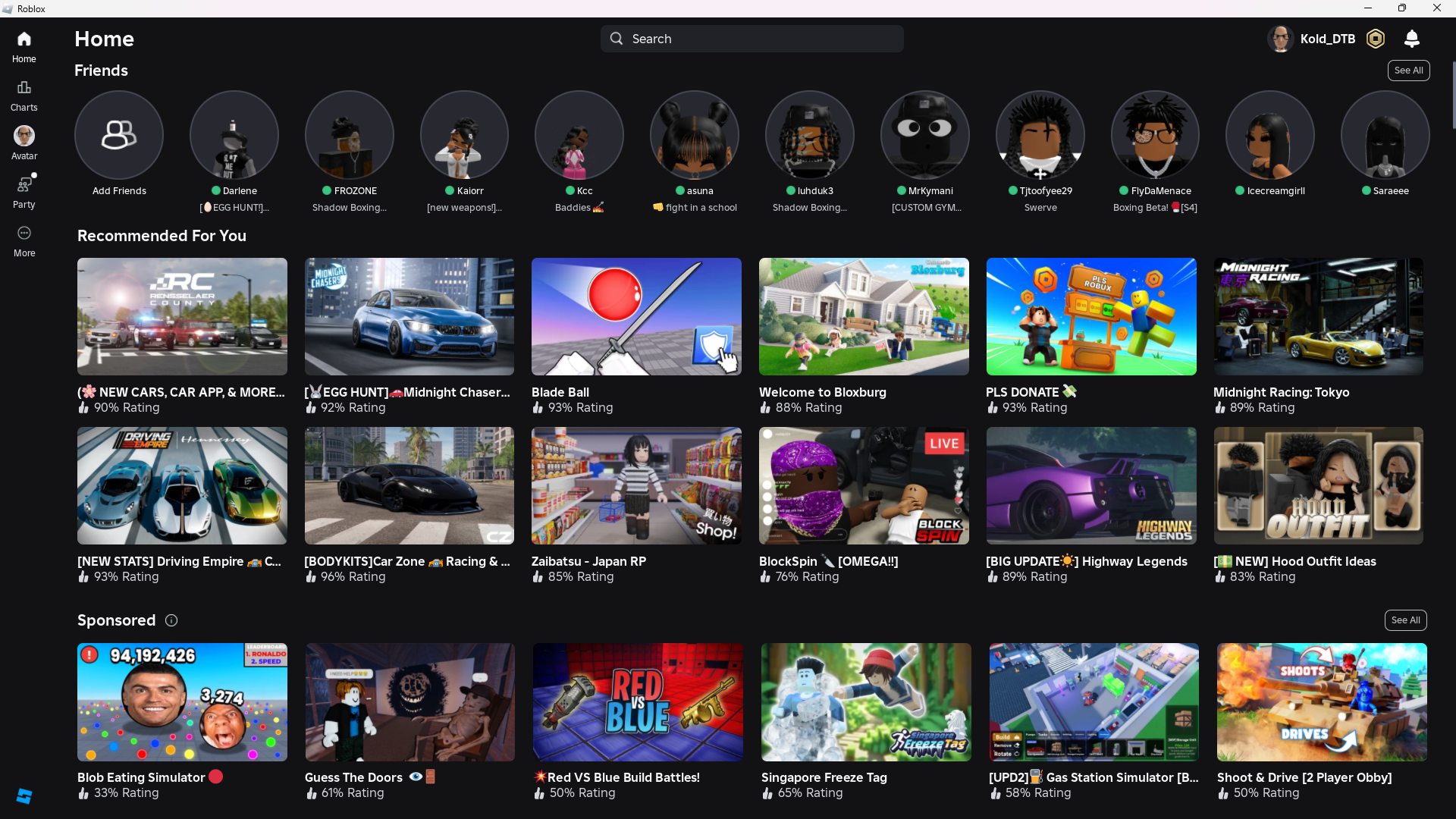This screenshot has height=819, width=1456.
Task: Open the Avatar sidebar icon
Action: (x=24, y=136)
